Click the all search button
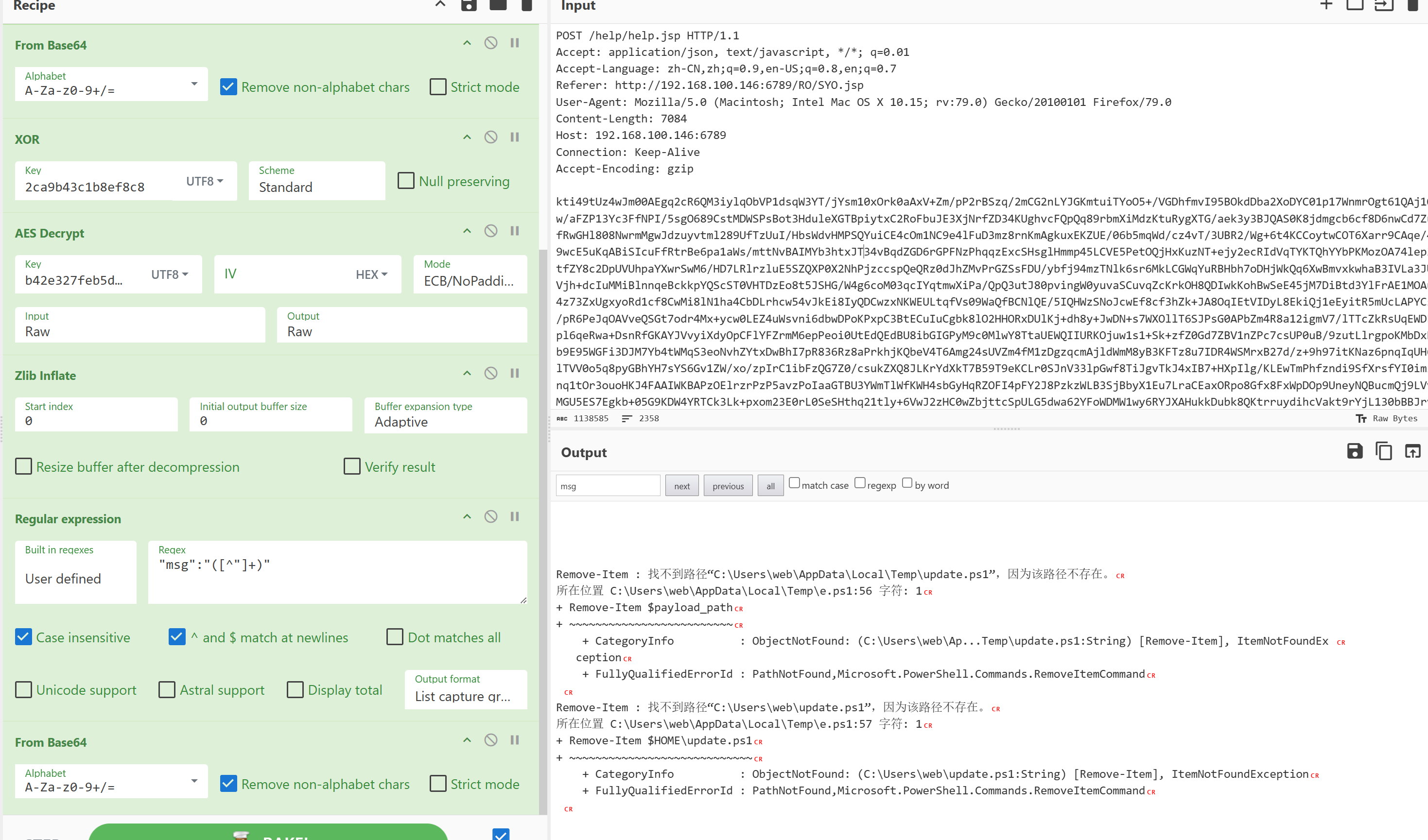 770,486
